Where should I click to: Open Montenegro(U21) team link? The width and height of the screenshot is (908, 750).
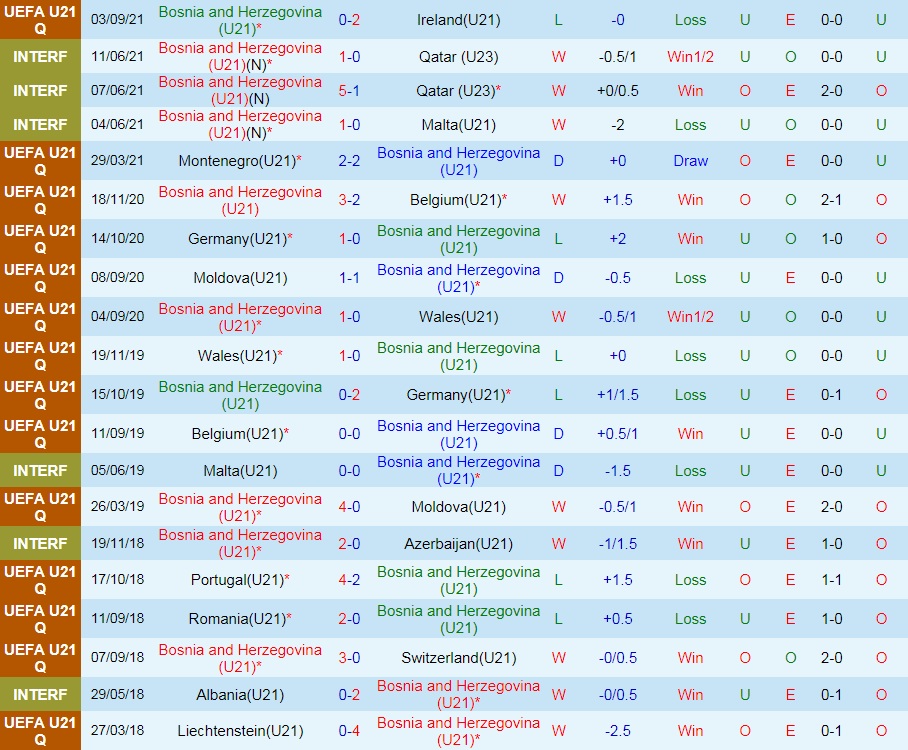coord(240,161)
